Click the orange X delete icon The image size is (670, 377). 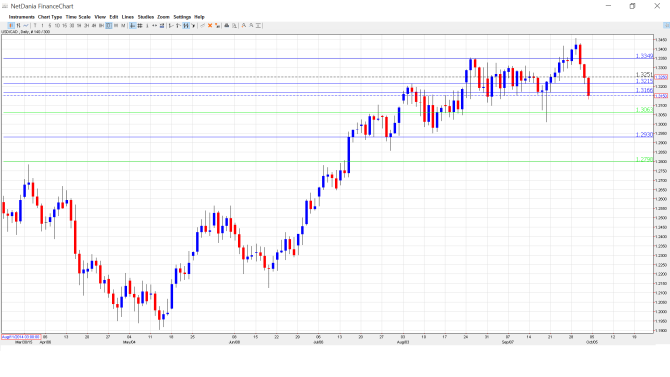(210, 26)
